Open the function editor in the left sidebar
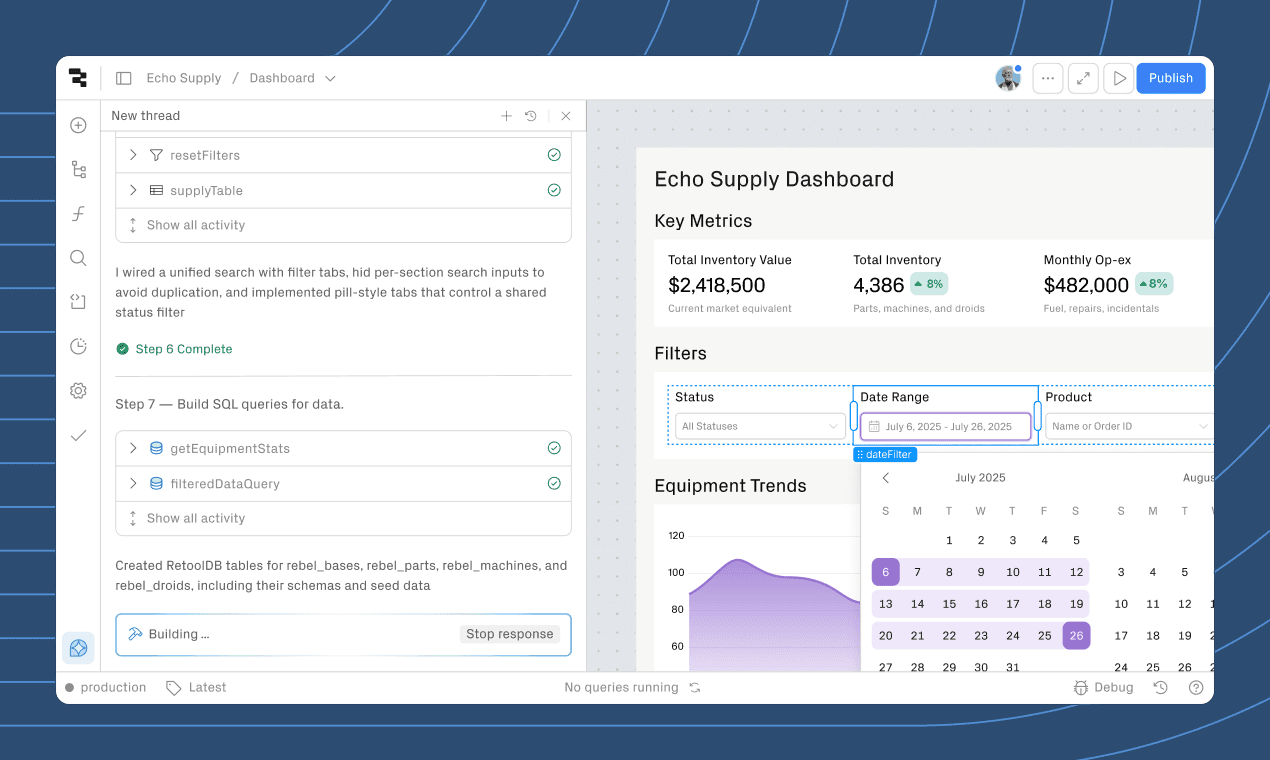Image resolution: width=1270 pixels, height=760 pixels. click(x=78, y=213)
